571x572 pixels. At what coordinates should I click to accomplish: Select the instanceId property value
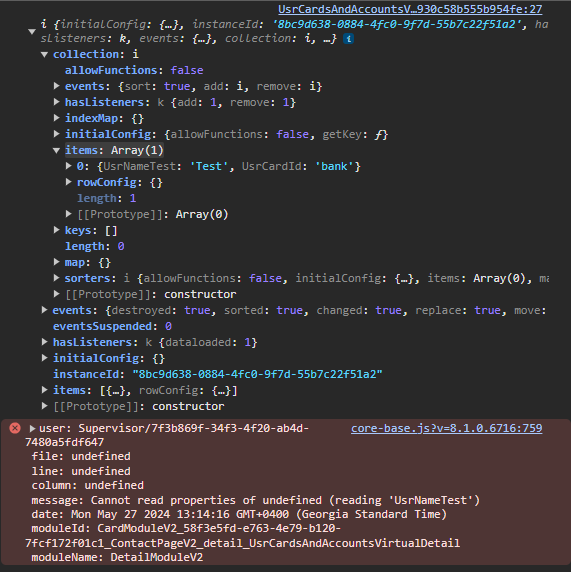[257, 374]
